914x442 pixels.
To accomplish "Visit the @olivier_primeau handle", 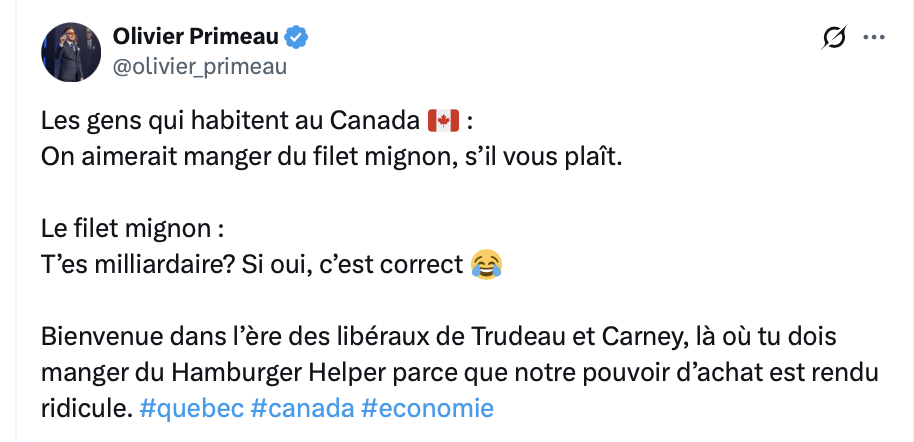I will 199,66.
